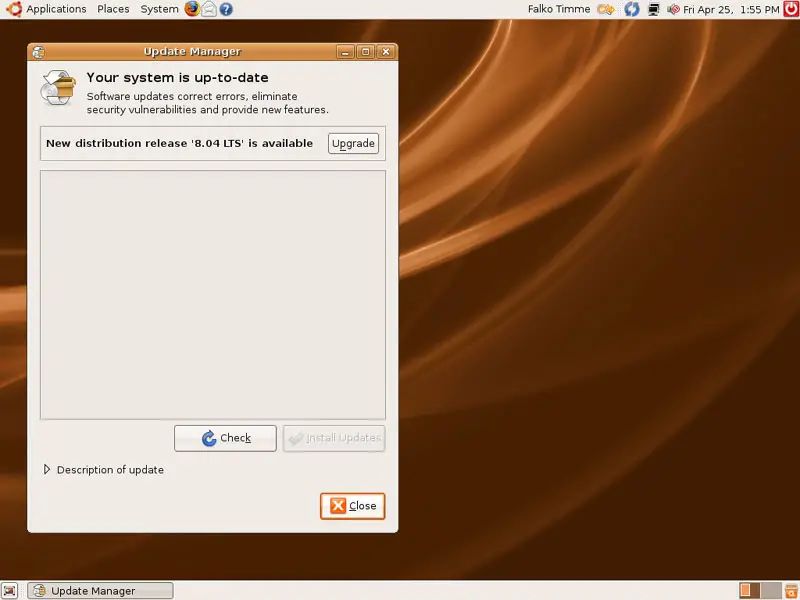The height and width of the screenshot is (600, 800).
Task: Upgrade to the 8.04 LTS release
Action: click(x=353, y=143)
